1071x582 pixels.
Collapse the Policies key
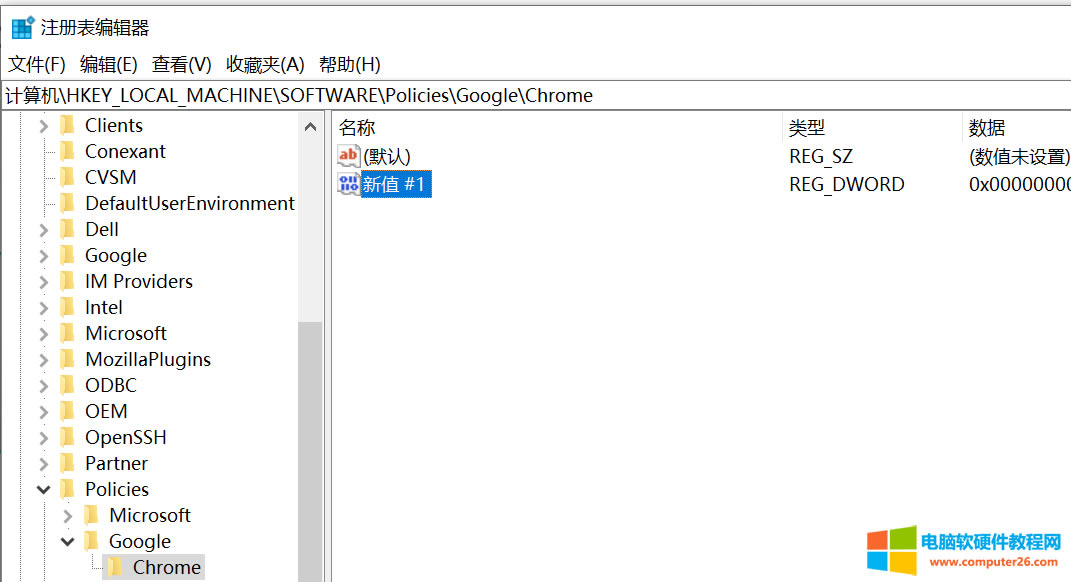tap(44, 490)
